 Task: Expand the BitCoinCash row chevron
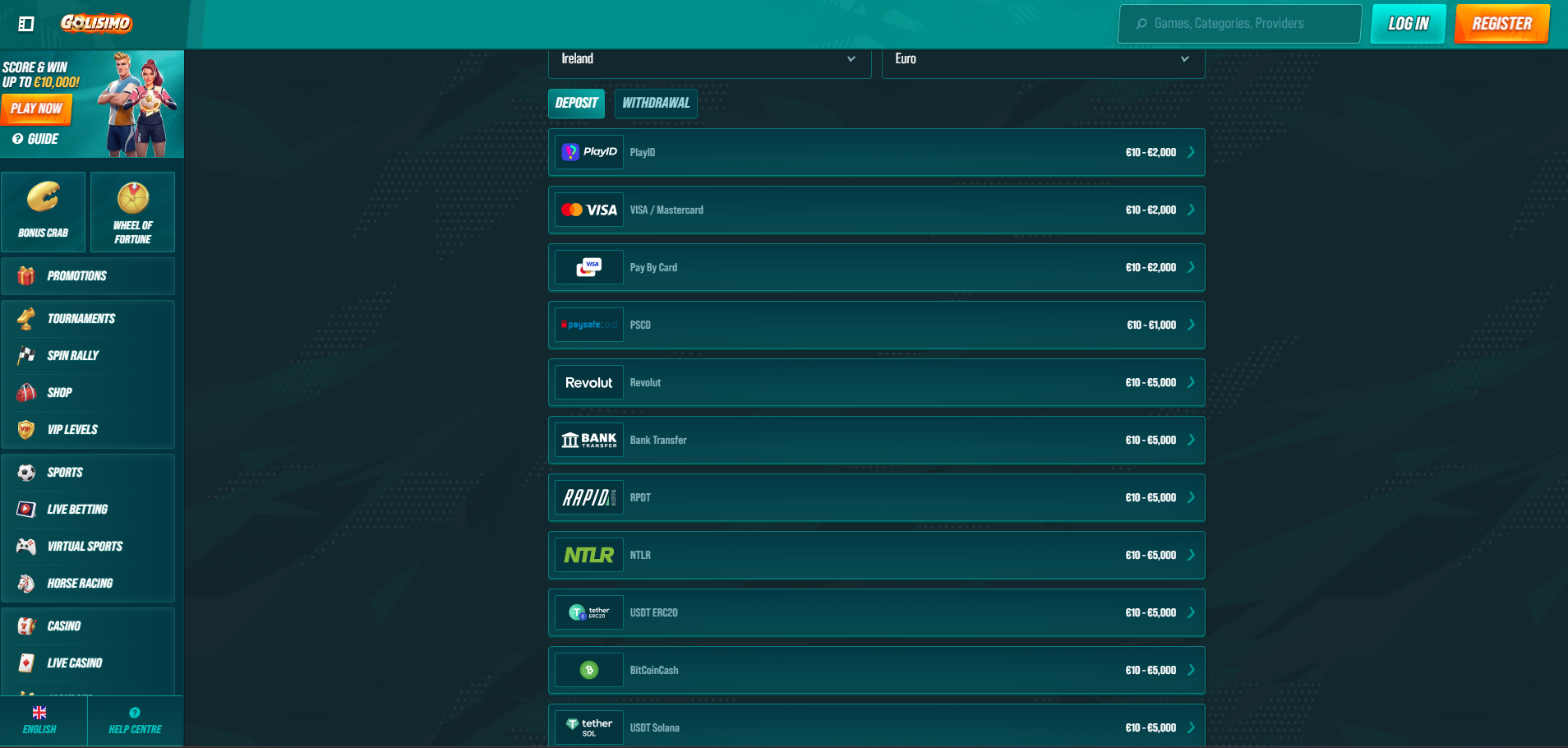(1191, 670)
